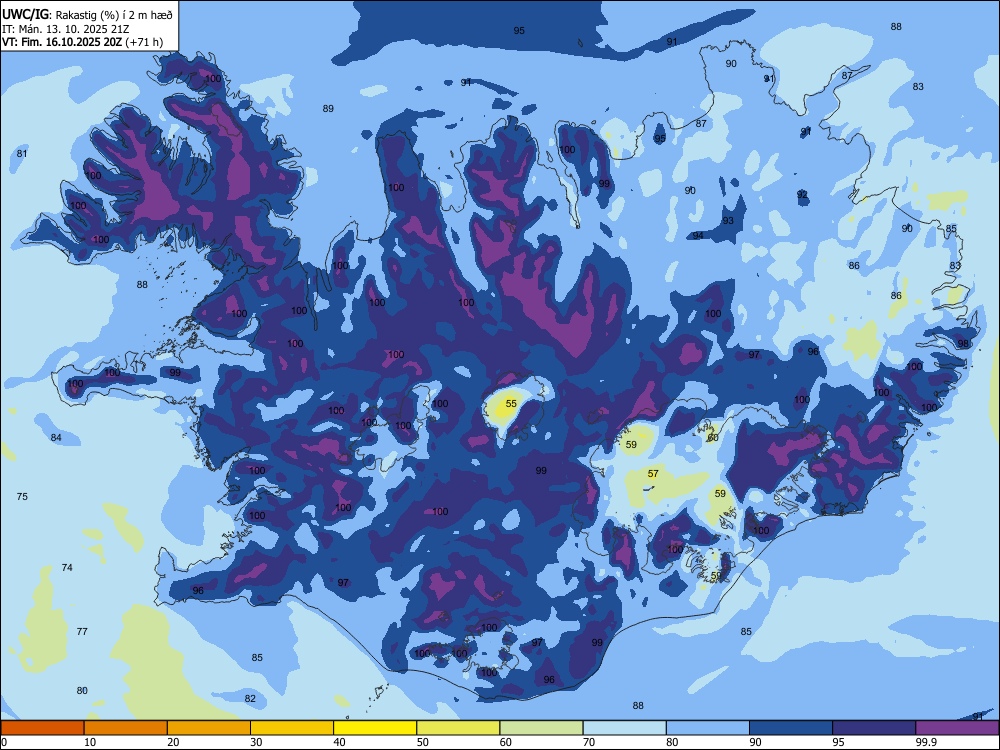Select the '57' humidity value label
This screenshot has height=750, width=1000.
[653, 474]
